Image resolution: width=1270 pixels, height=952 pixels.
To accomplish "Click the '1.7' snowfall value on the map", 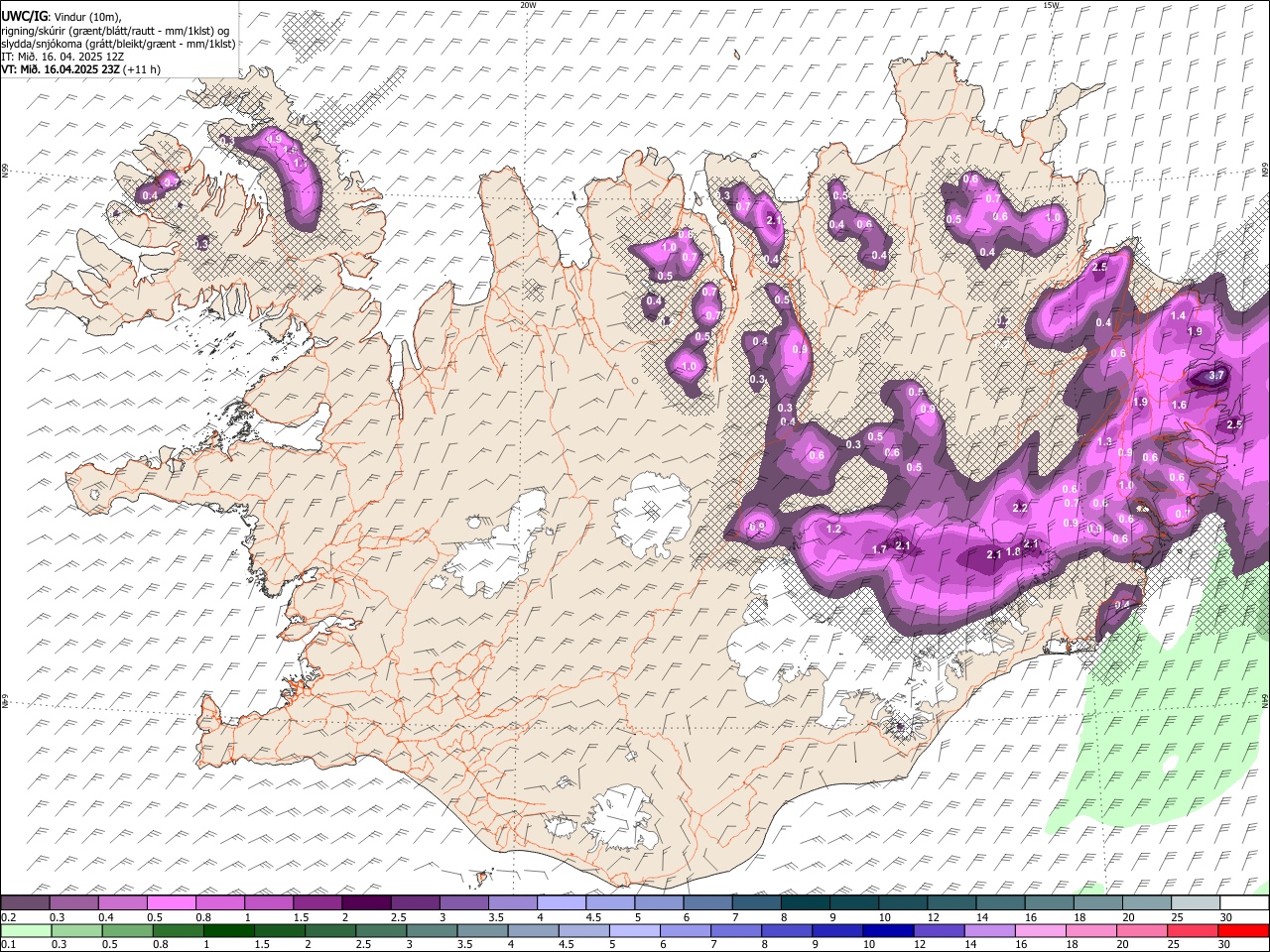I will tap(879, 549).
